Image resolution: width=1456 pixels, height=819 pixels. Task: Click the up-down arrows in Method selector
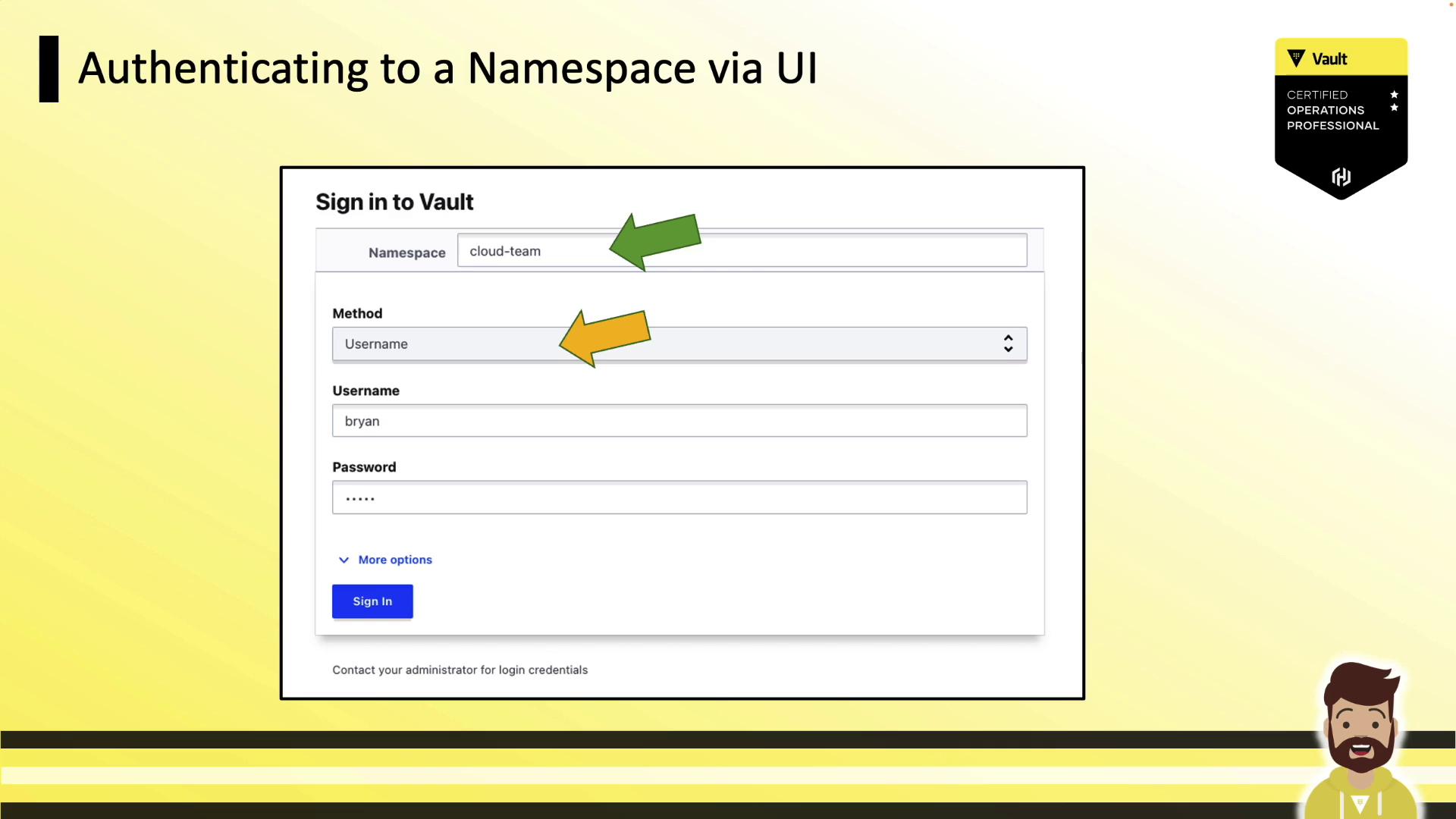1008,344
